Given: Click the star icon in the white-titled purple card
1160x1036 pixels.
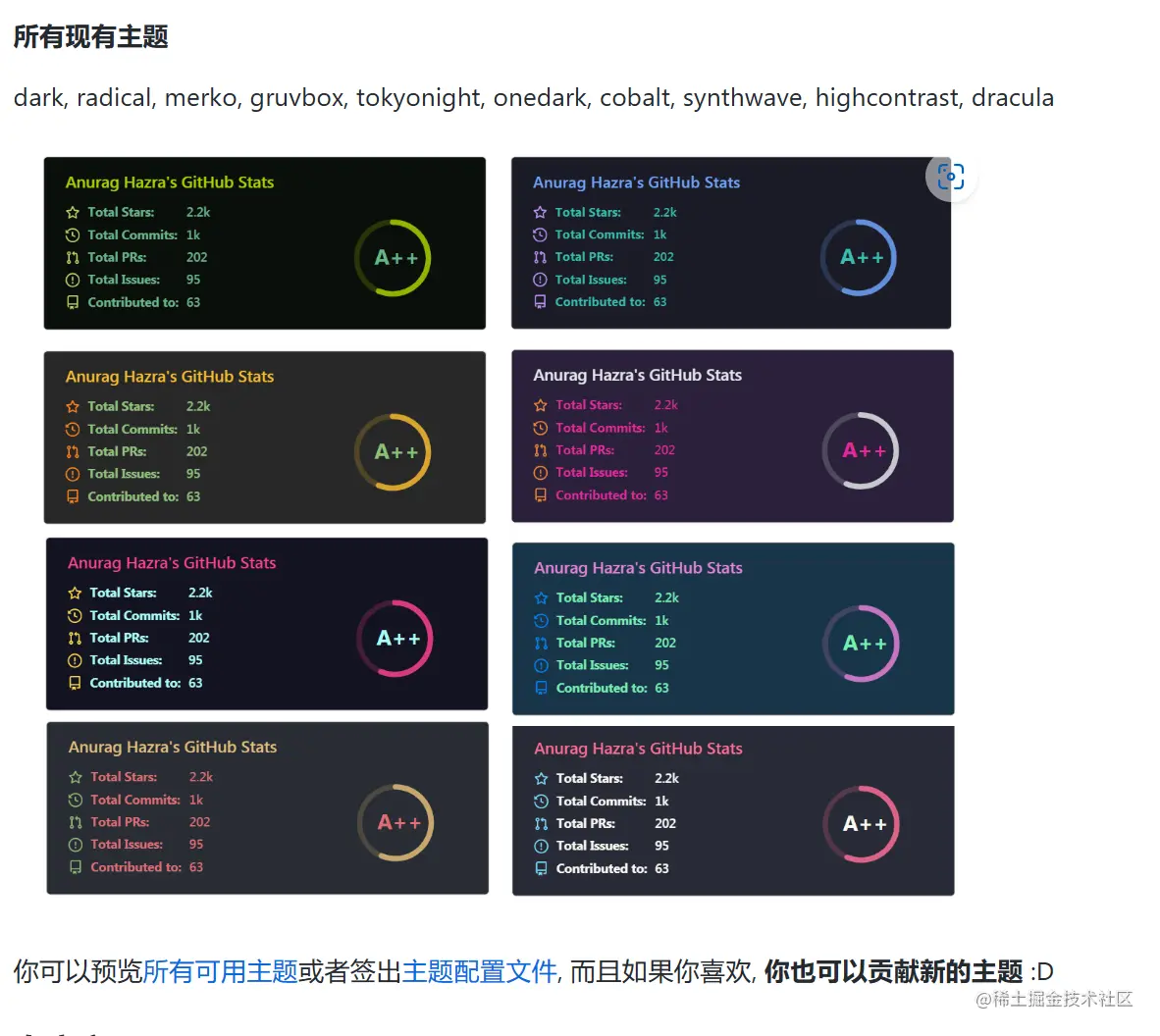Looking at the screenshot, I should click(541, 405).
